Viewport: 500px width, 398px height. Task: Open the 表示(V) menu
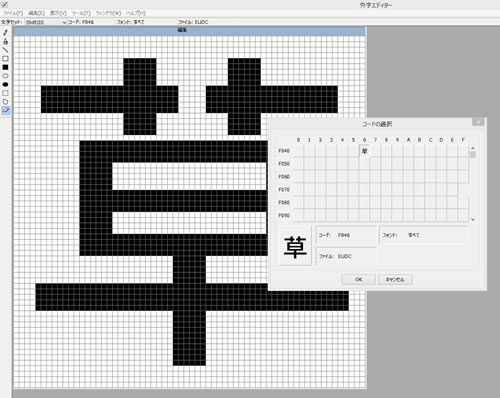[x=58, y=13]
